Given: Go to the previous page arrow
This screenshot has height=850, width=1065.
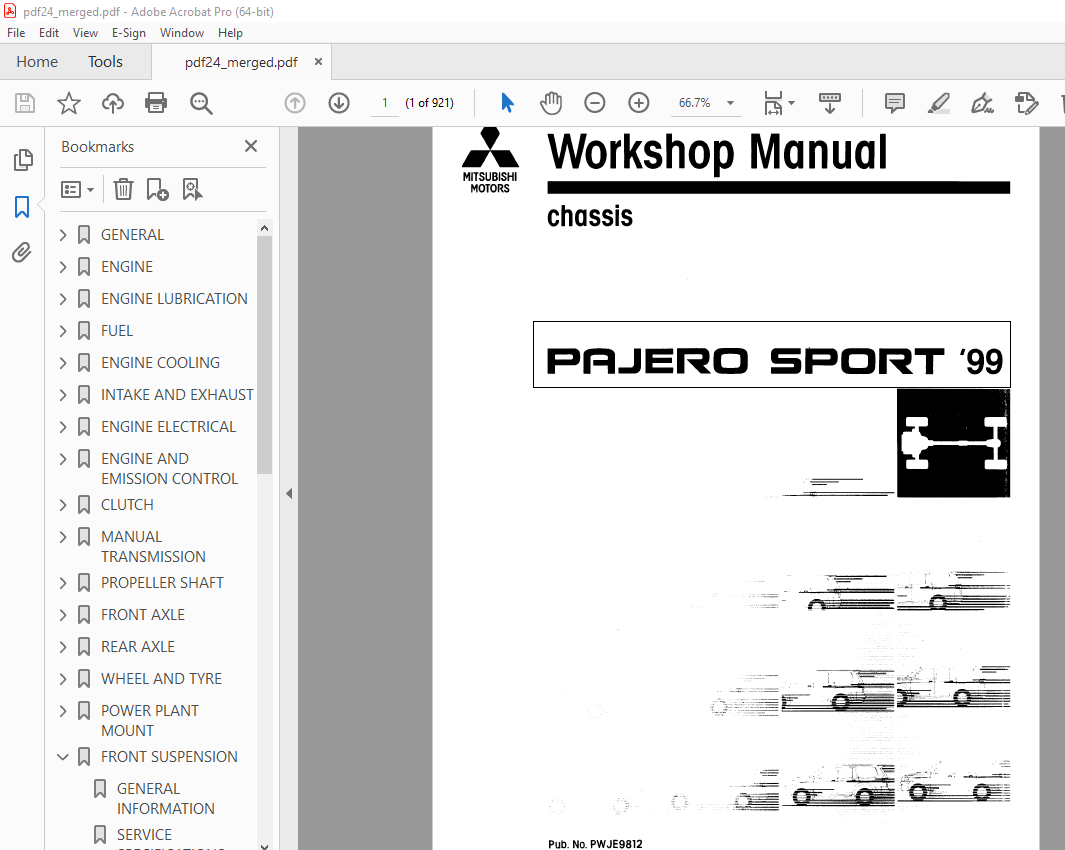Looking at the screenshot, I should click(x=295, y=103).
